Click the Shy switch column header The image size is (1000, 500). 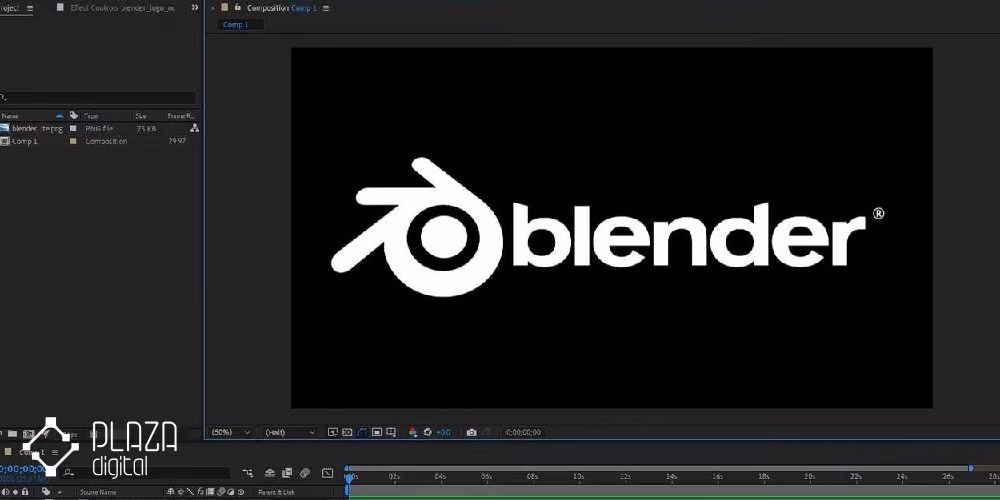click(x=170, y=492)
